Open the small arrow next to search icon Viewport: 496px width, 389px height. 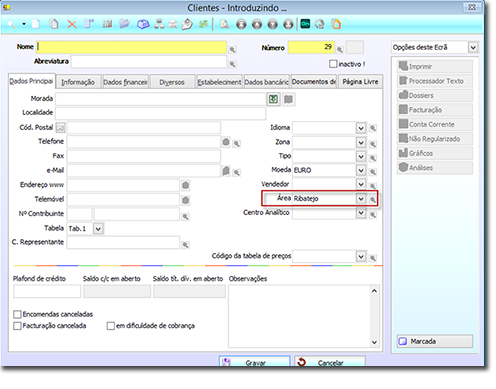coord(24,24)
